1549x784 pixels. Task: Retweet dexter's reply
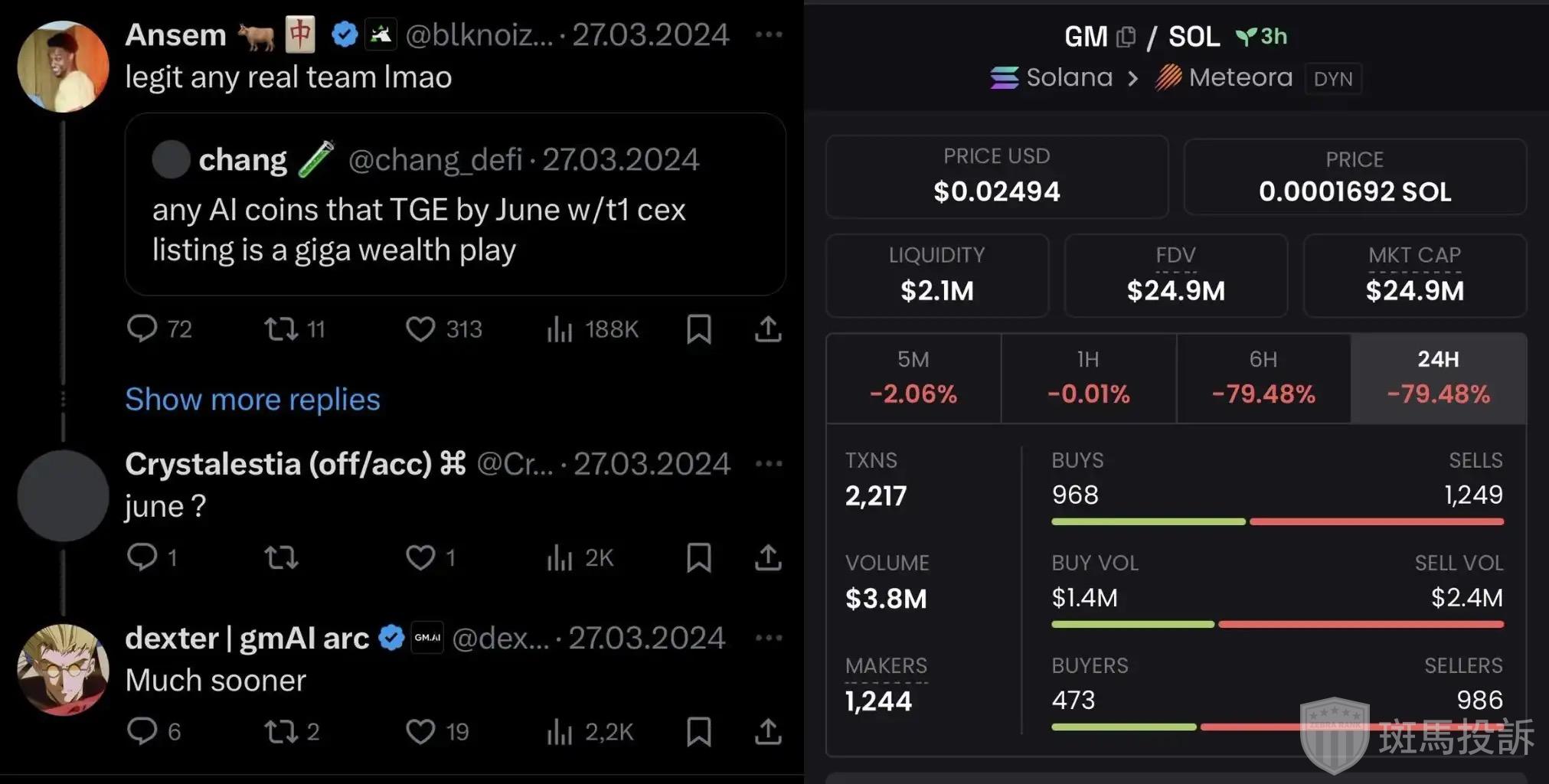tap(281, 731)
